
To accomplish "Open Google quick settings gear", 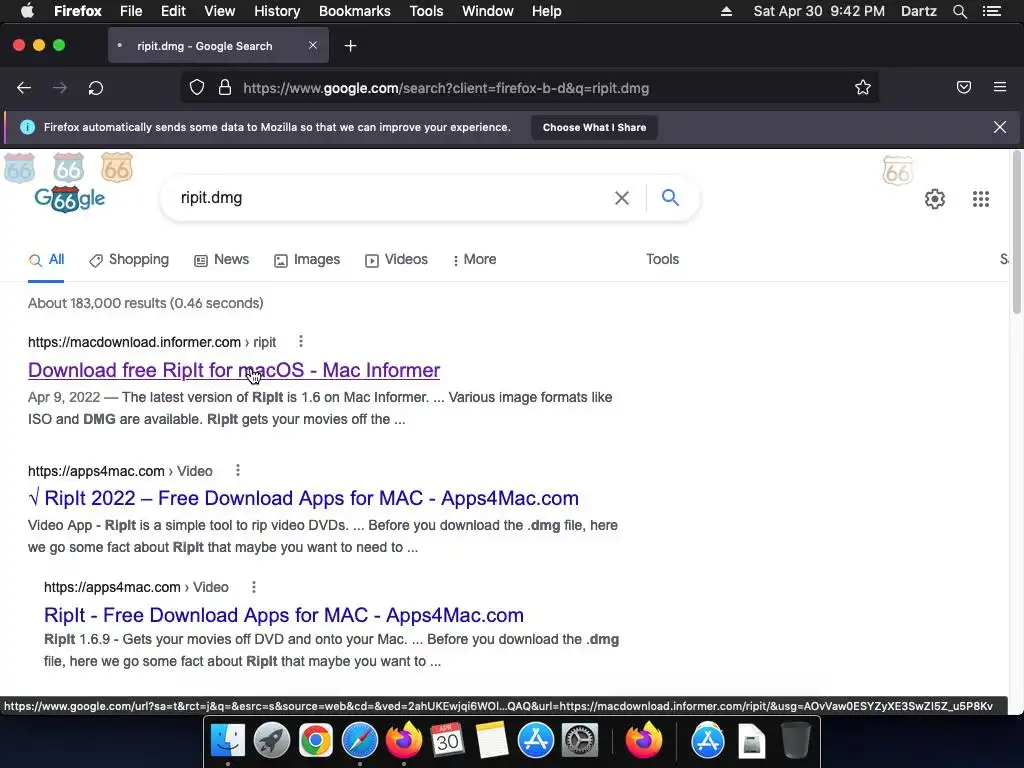I will pos(935,199).
